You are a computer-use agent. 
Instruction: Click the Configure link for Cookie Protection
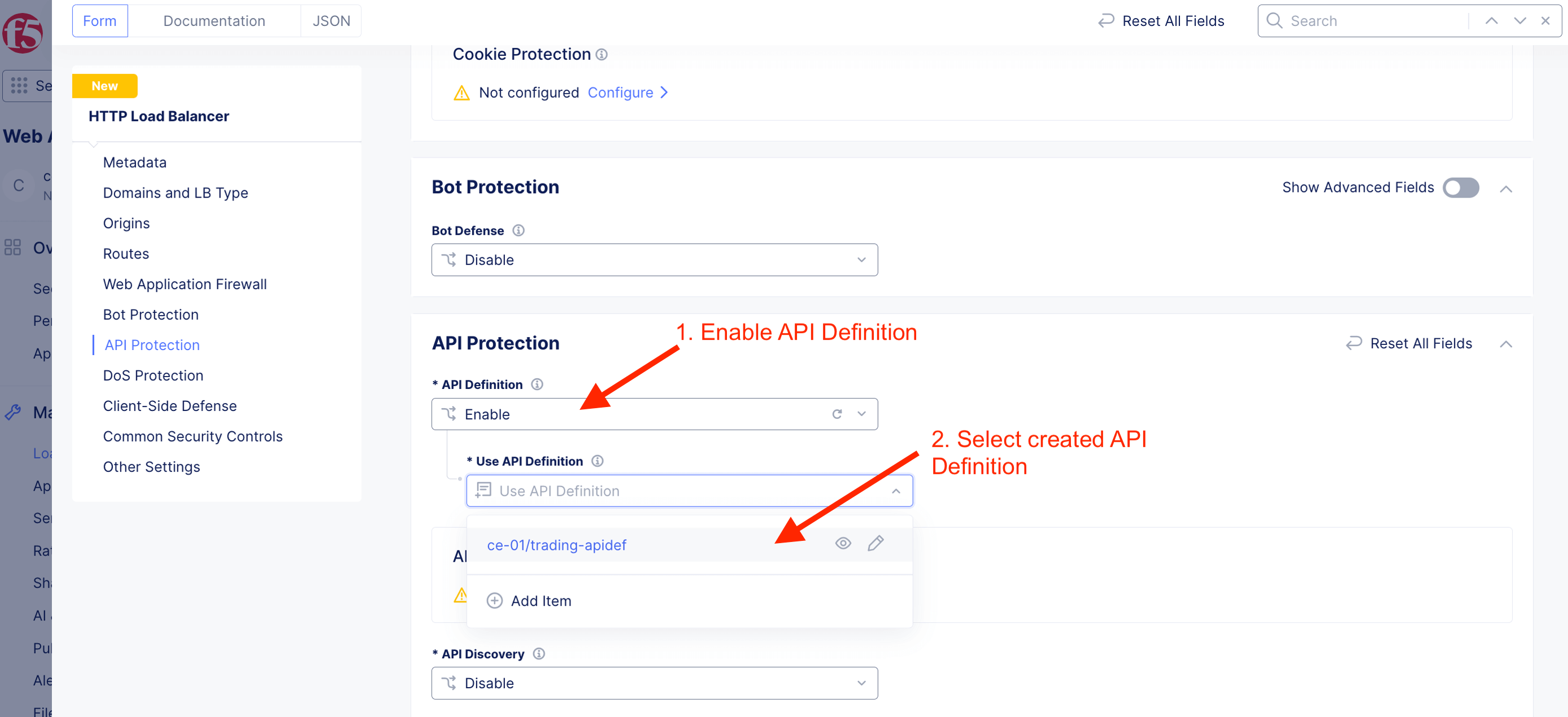click(627, 93)
